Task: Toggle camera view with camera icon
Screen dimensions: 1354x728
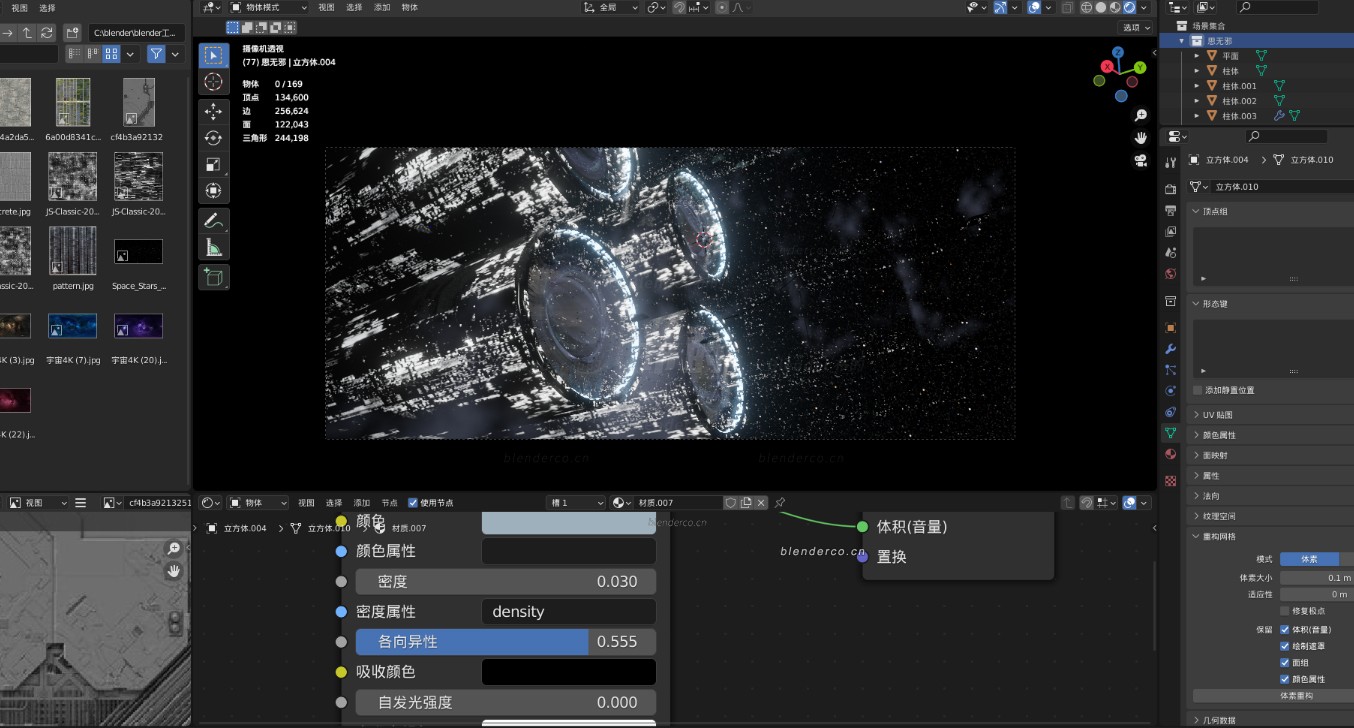Action: click(1140, 161)
